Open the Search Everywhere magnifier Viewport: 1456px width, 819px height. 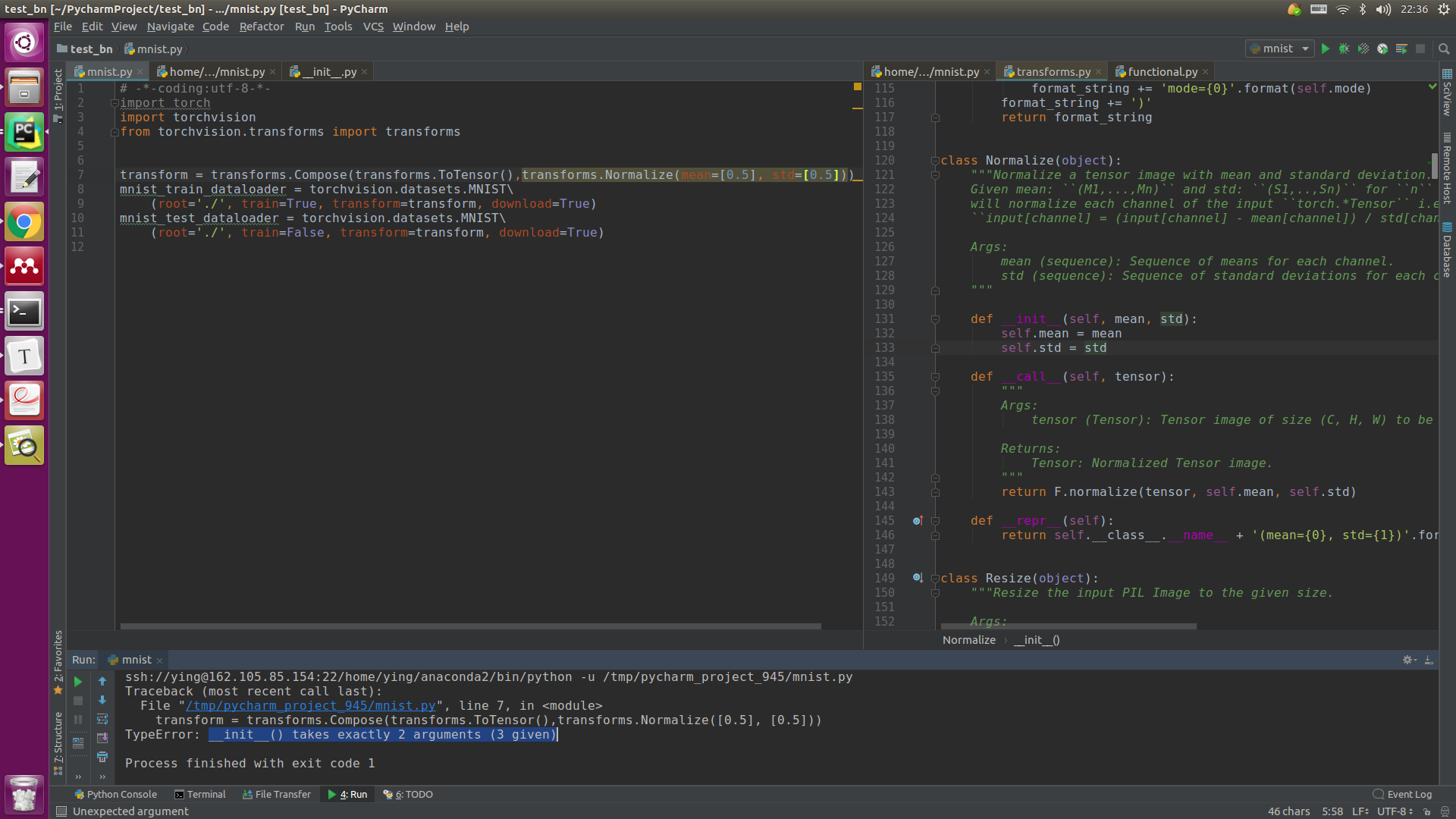pos(1444,49)
